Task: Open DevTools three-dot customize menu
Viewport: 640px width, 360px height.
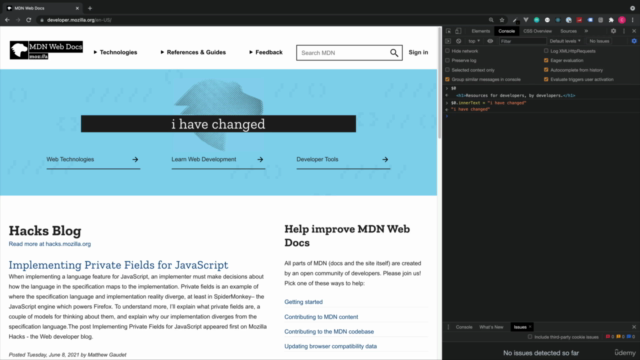Action: point(624,31)
